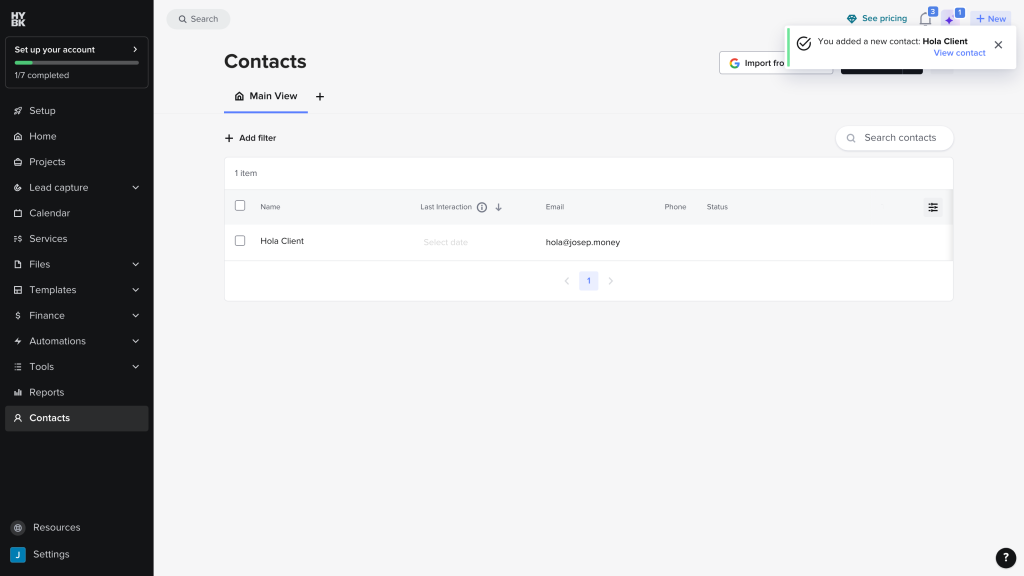This screenshot has width=1024, height=576.
Task: Sort by Last Interaction arrow
Action: [x=498, y=208]
